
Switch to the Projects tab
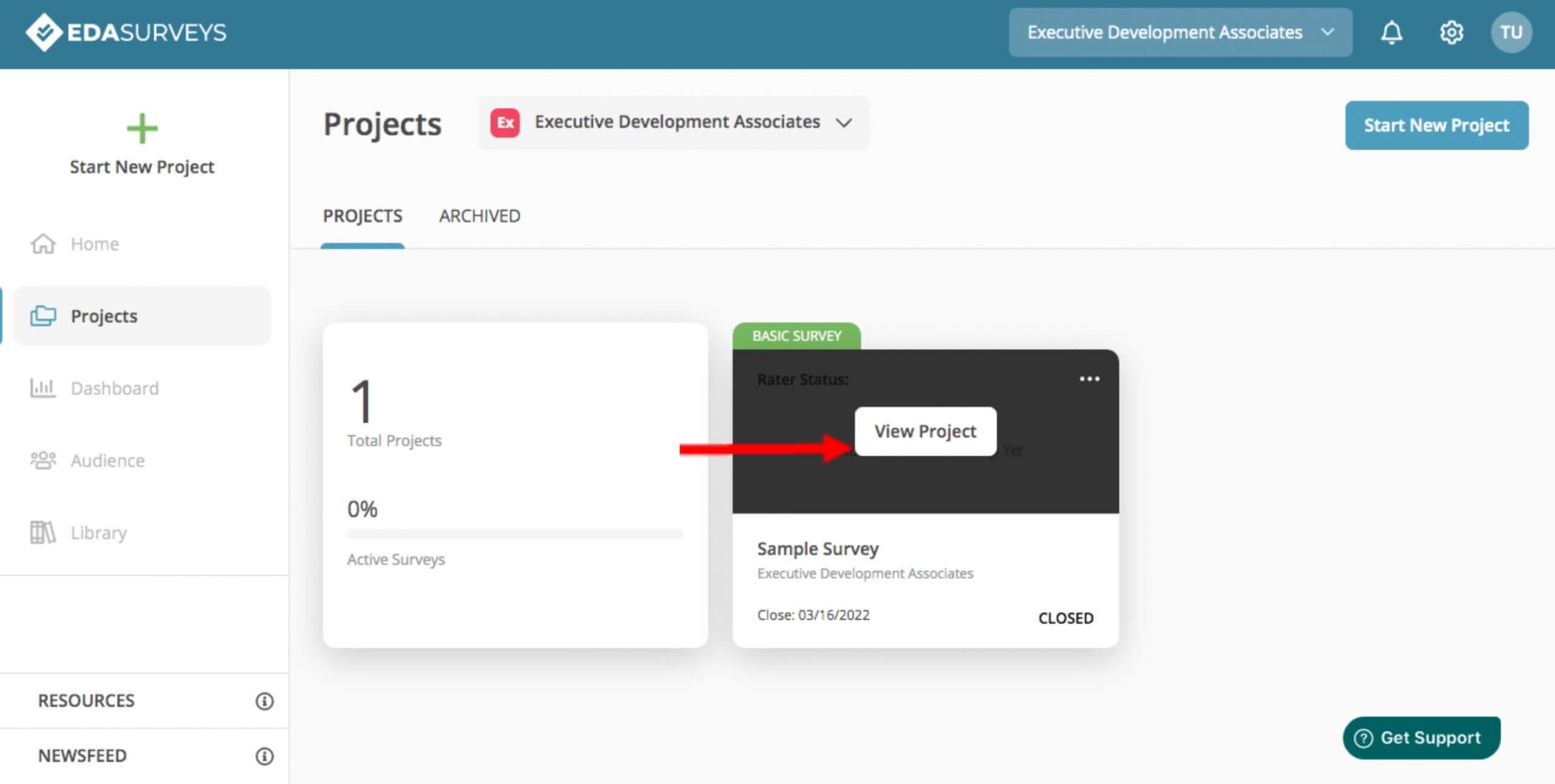363,216
